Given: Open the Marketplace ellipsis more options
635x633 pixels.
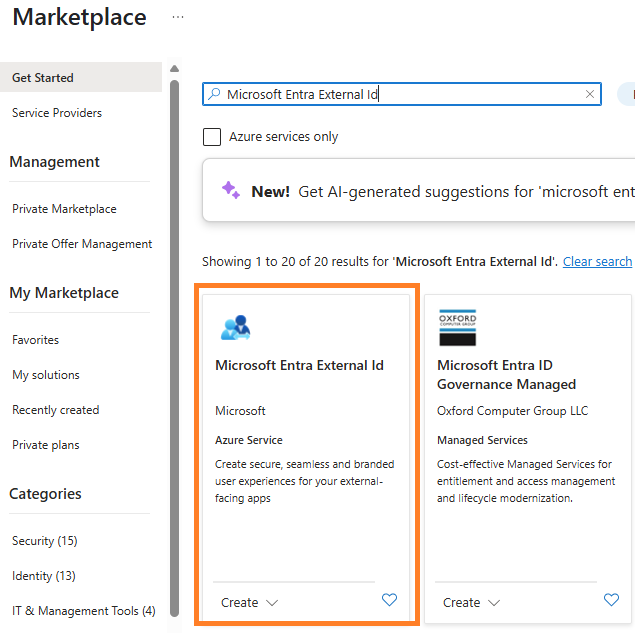Looking at the screenshot, I should click(178, 17).
